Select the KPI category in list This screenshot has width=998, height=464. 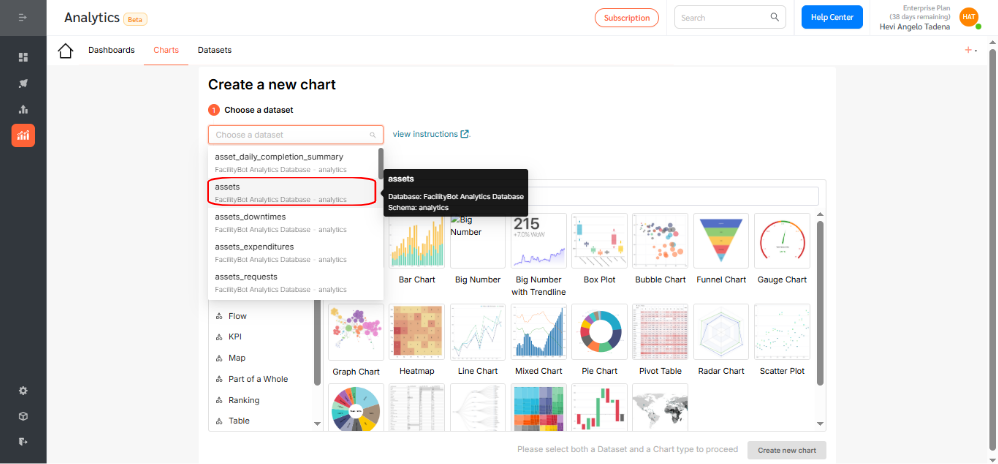pyautogui.click(x=235, y=337)
